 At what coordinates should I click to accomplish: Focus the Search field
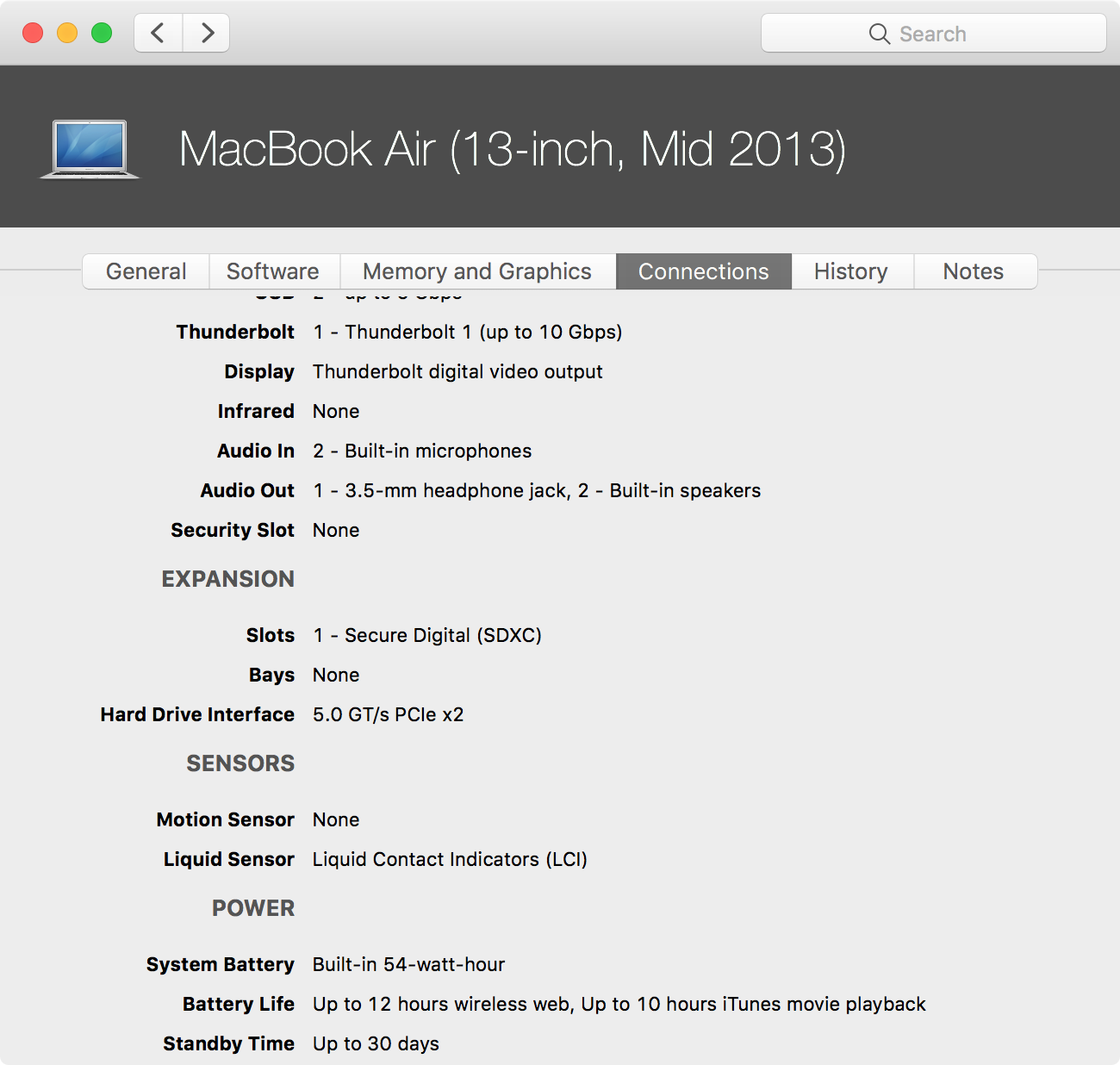(934, 34)
